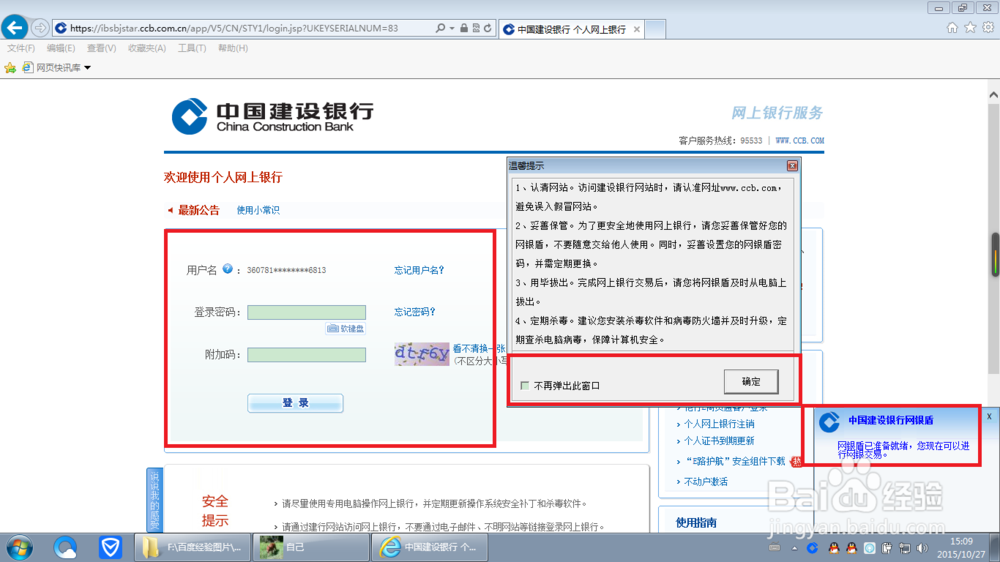The height and width of the screenshot is (562, 1000).
Task: Close the 中国建设银行网银盾 popup
Action: click(989, 416)
